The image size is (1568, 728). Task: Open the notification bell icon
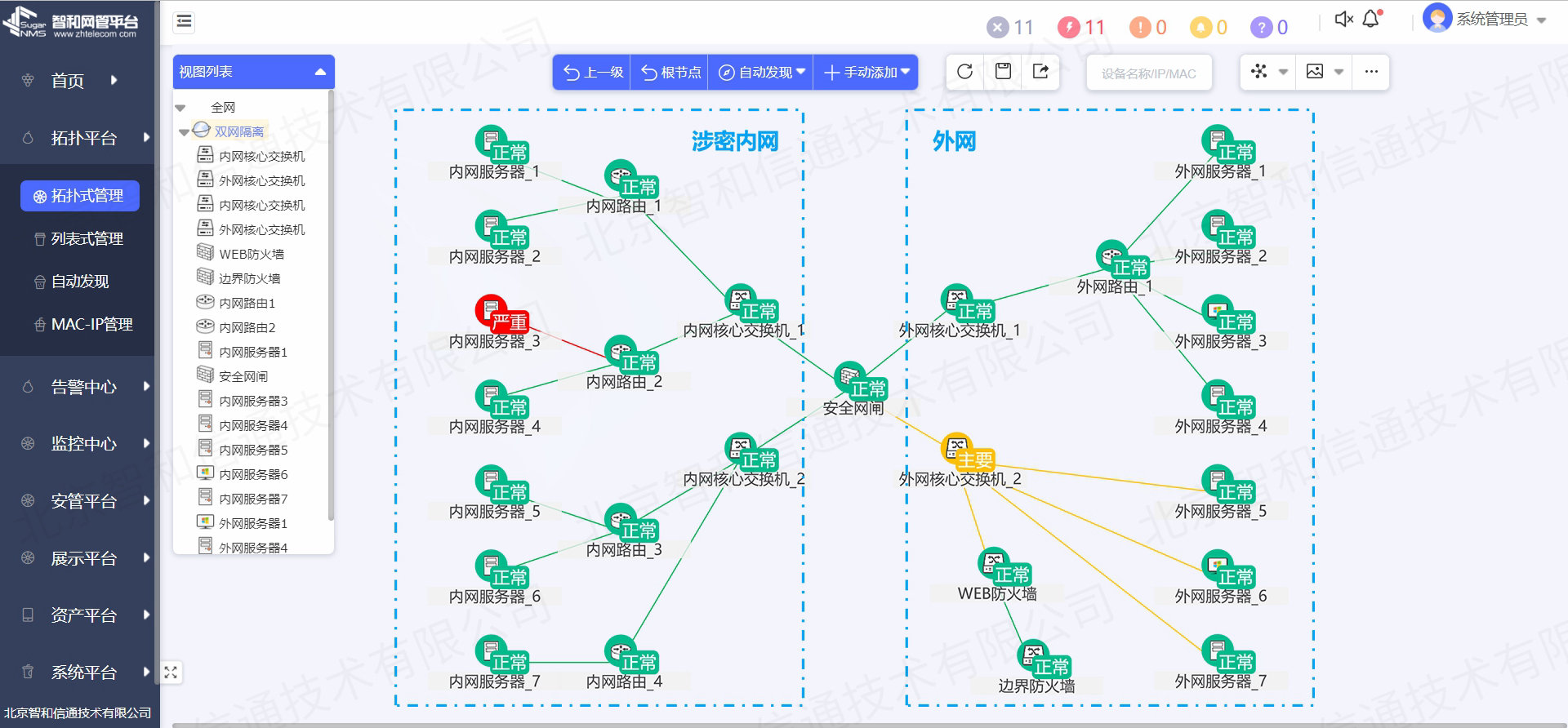click(1371, 19)
